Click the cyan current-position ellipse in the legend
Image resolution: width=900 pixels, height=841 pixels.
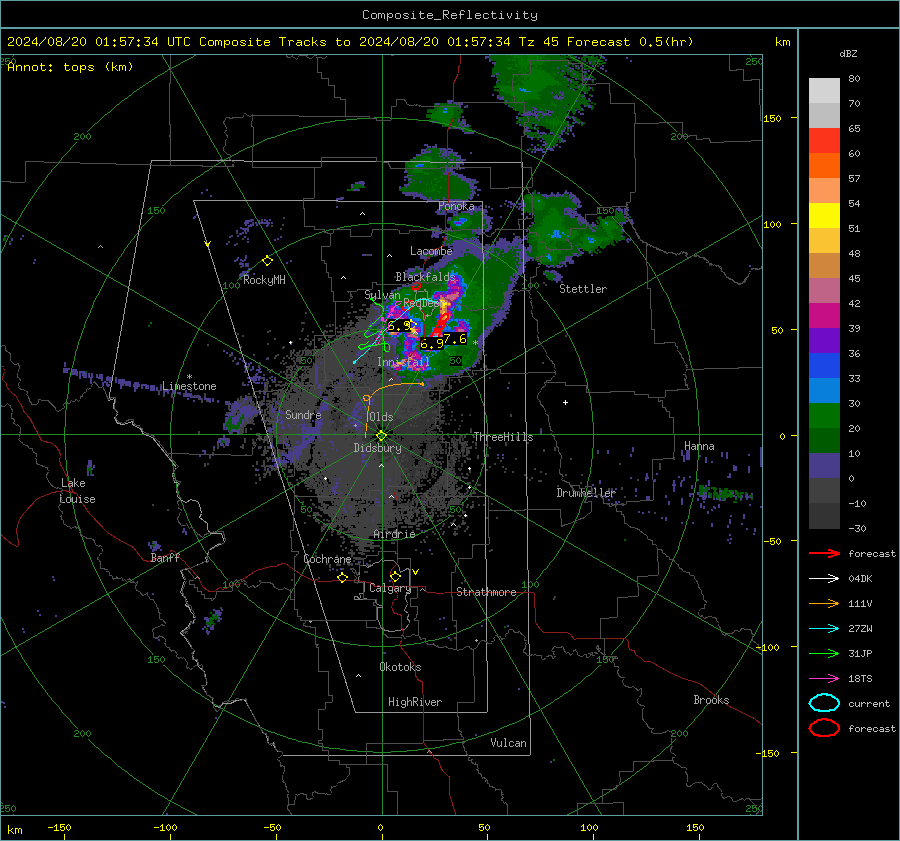[x=824, y=703]
